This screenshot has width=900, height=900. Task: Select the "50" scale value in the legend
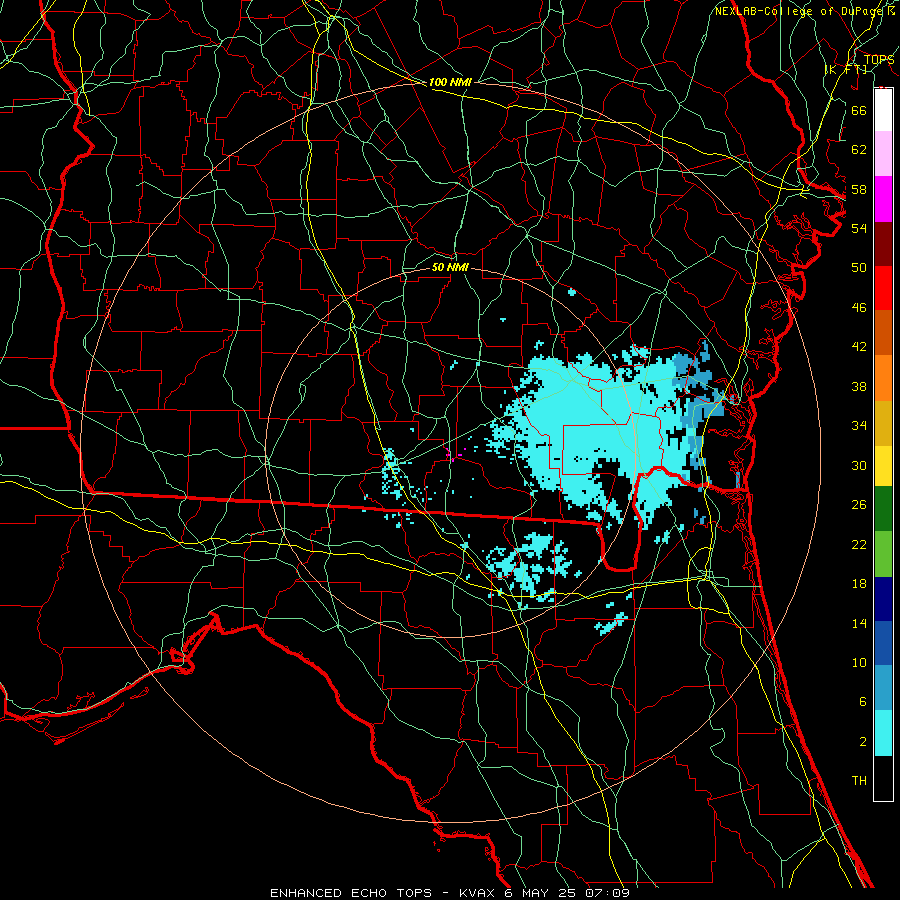(x=859, y=268)
